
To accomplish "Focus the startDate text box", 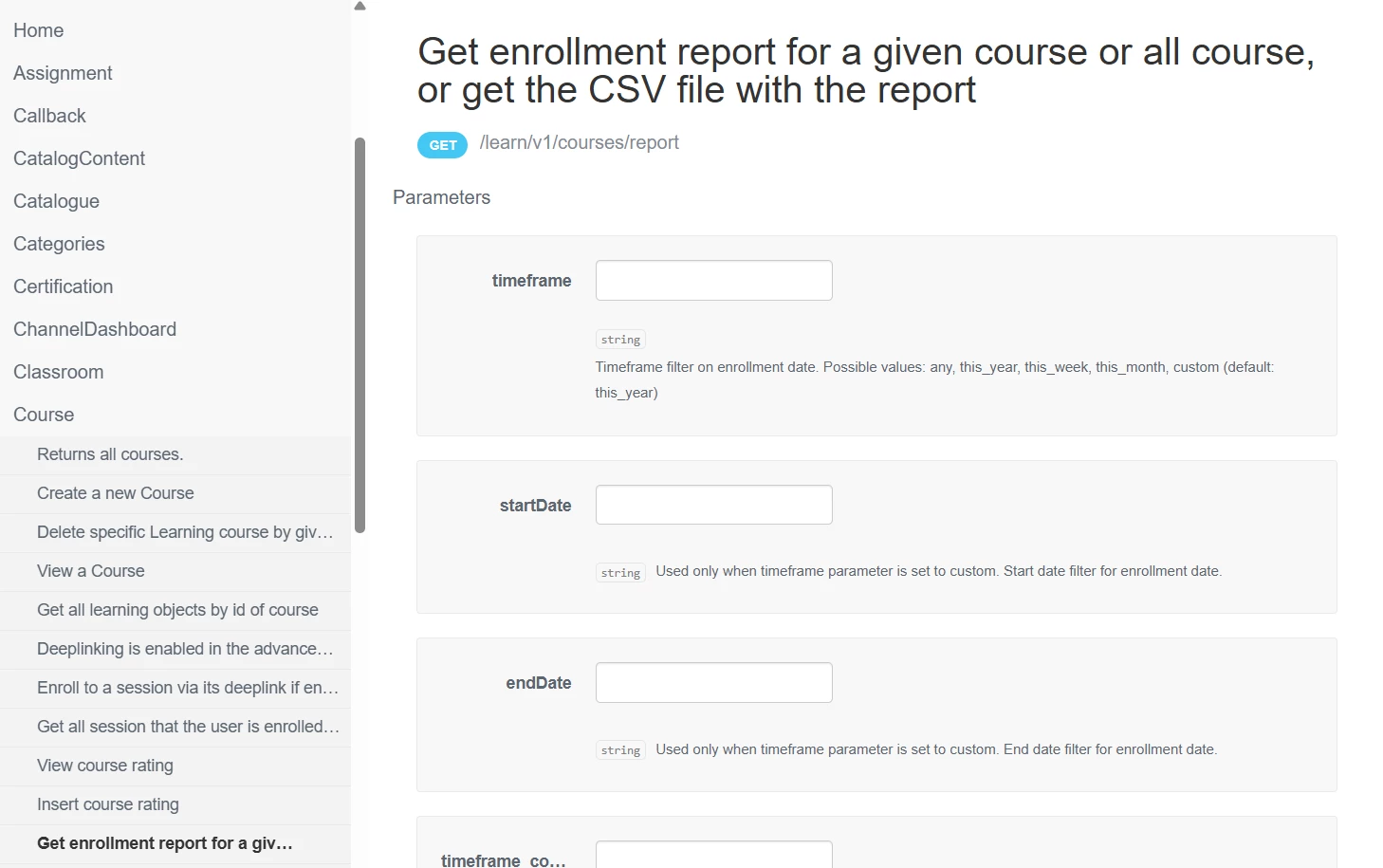I will (x=713, y=505).
